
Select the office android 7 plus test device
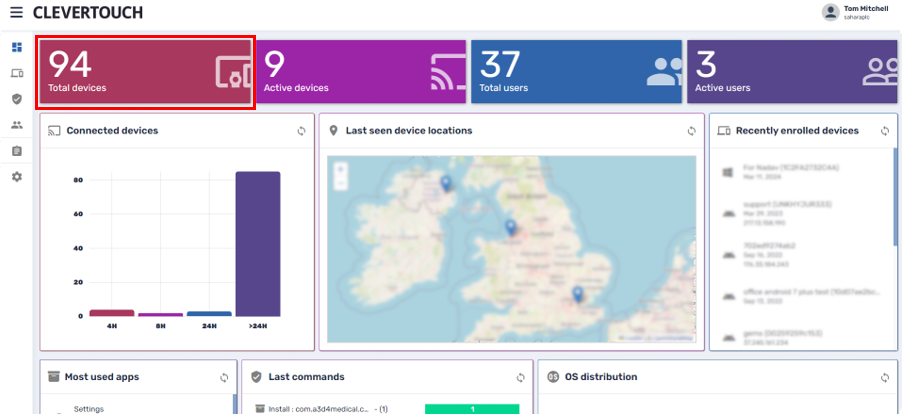tap(800, 296)
